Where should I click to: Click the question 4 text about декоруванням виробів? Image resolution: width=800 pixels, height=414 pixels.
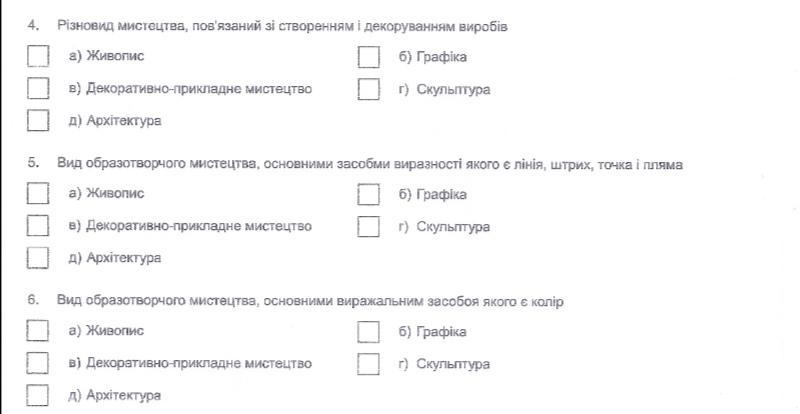[282, 26]
